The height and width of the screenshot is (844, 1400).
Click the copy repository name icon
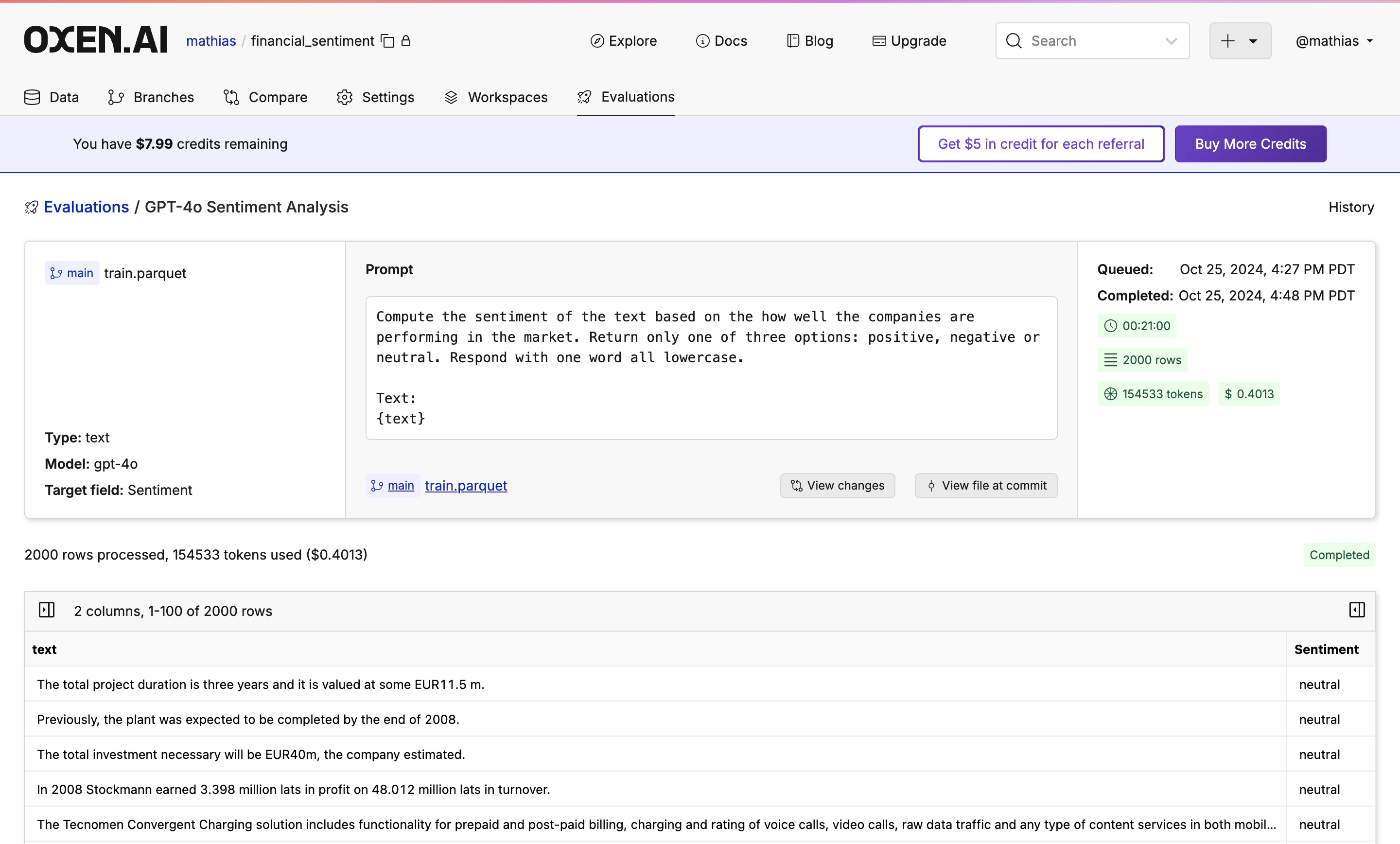(x=387, y=41)
